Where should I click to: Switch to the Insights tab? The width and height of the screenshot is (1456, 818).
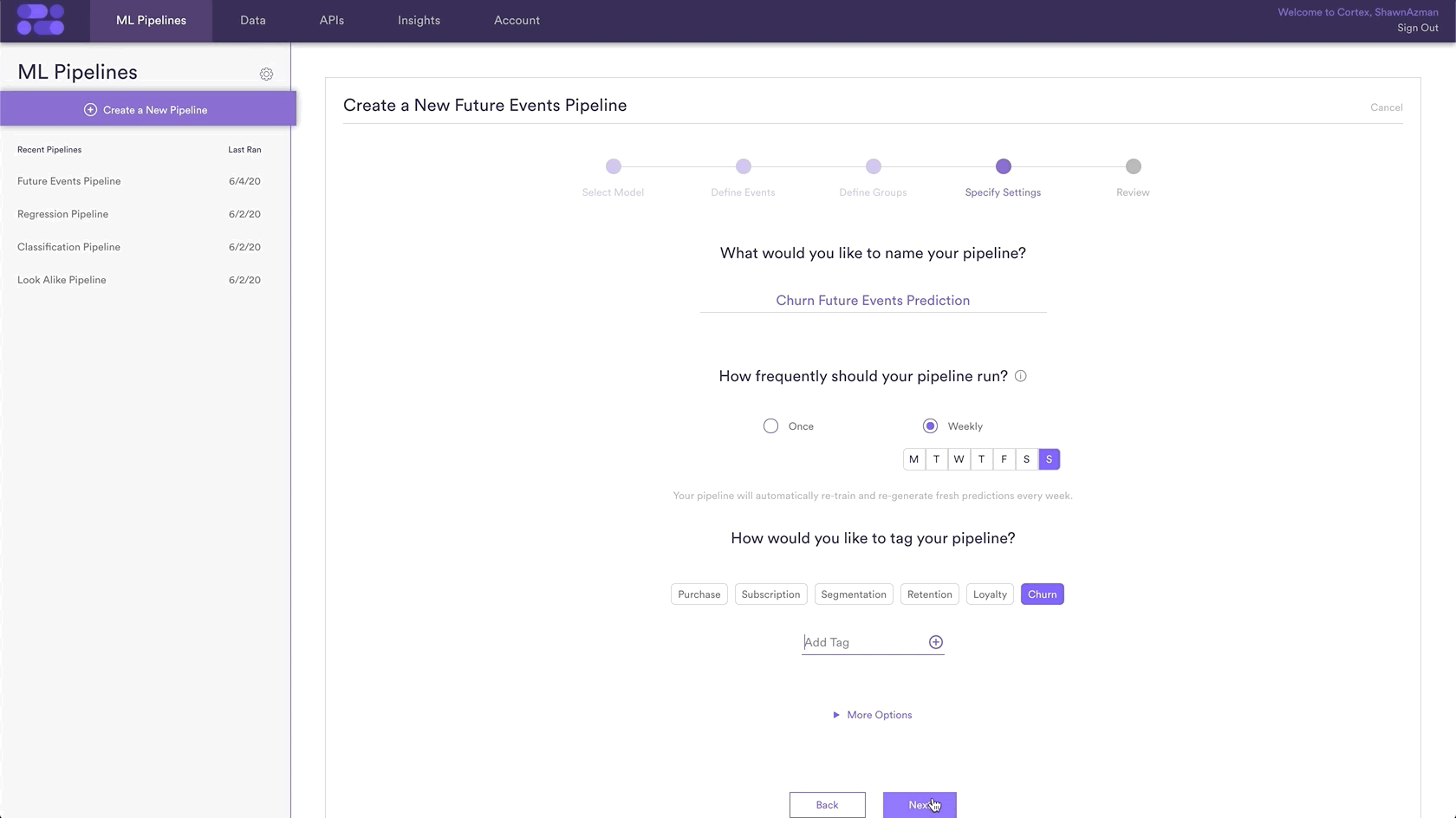(419, 21)
